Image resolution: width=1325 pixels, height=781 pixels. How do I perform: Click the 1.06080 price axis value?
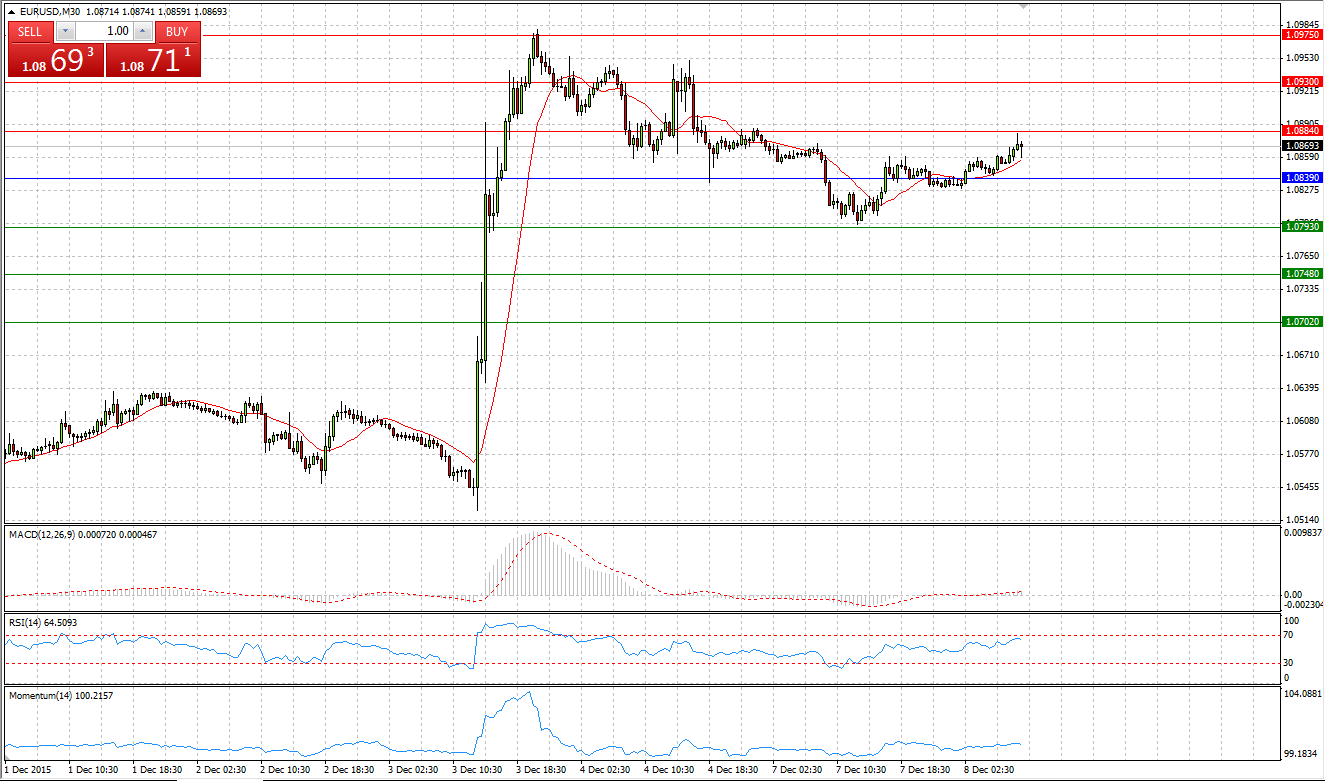coord(1304,421)
